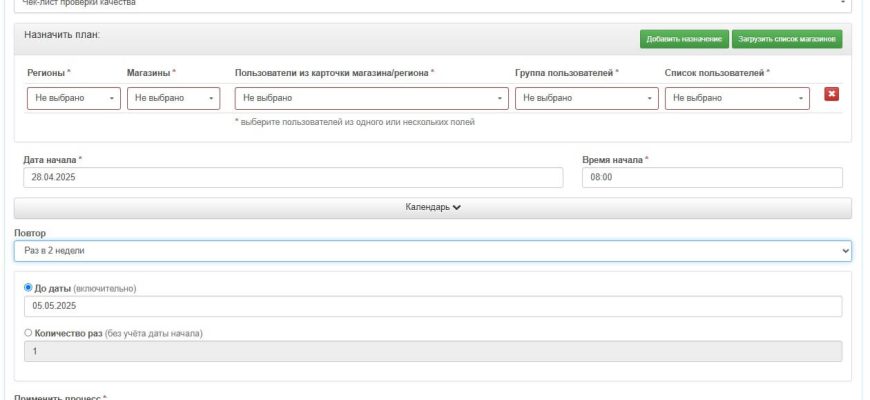The height and width of the screenshot is (400, 870).
Task: Click the arrow of the 'Регионы' select
Action: tap(110, 98)
